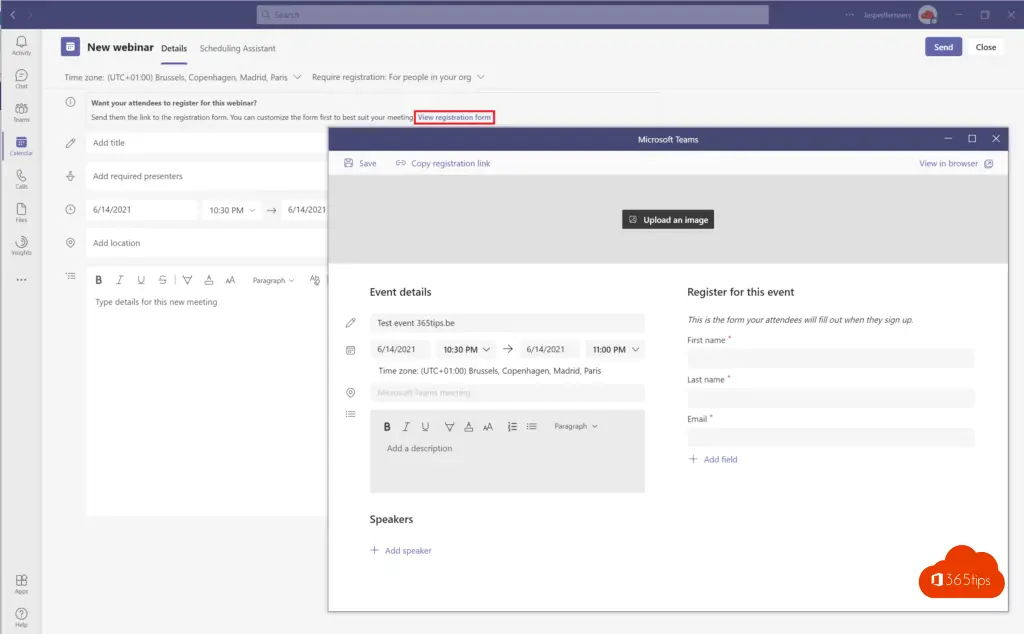
Task: Apply underline in the registration description editor
Action: tap(425, 426)
